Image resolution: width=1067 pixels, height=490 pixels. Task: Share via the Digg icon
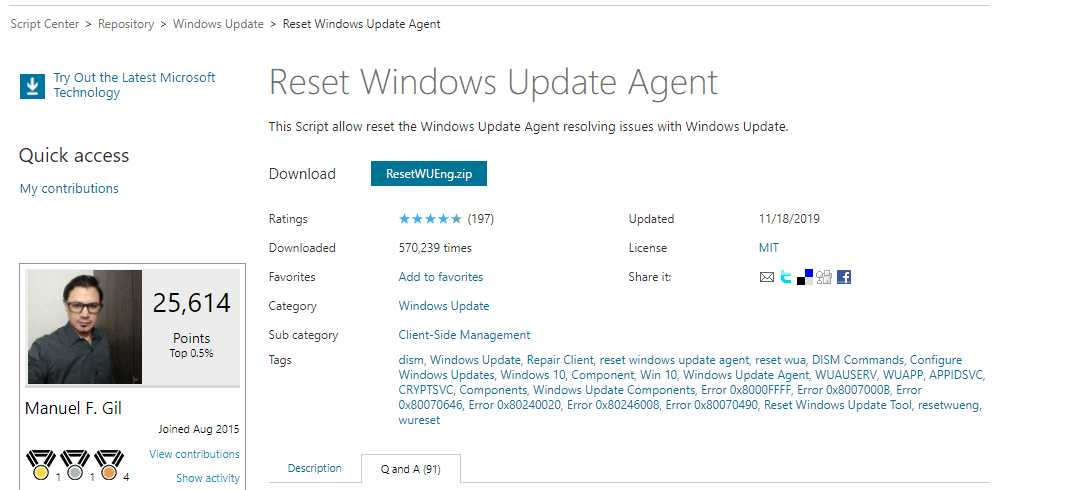click(x=824, y=277)
